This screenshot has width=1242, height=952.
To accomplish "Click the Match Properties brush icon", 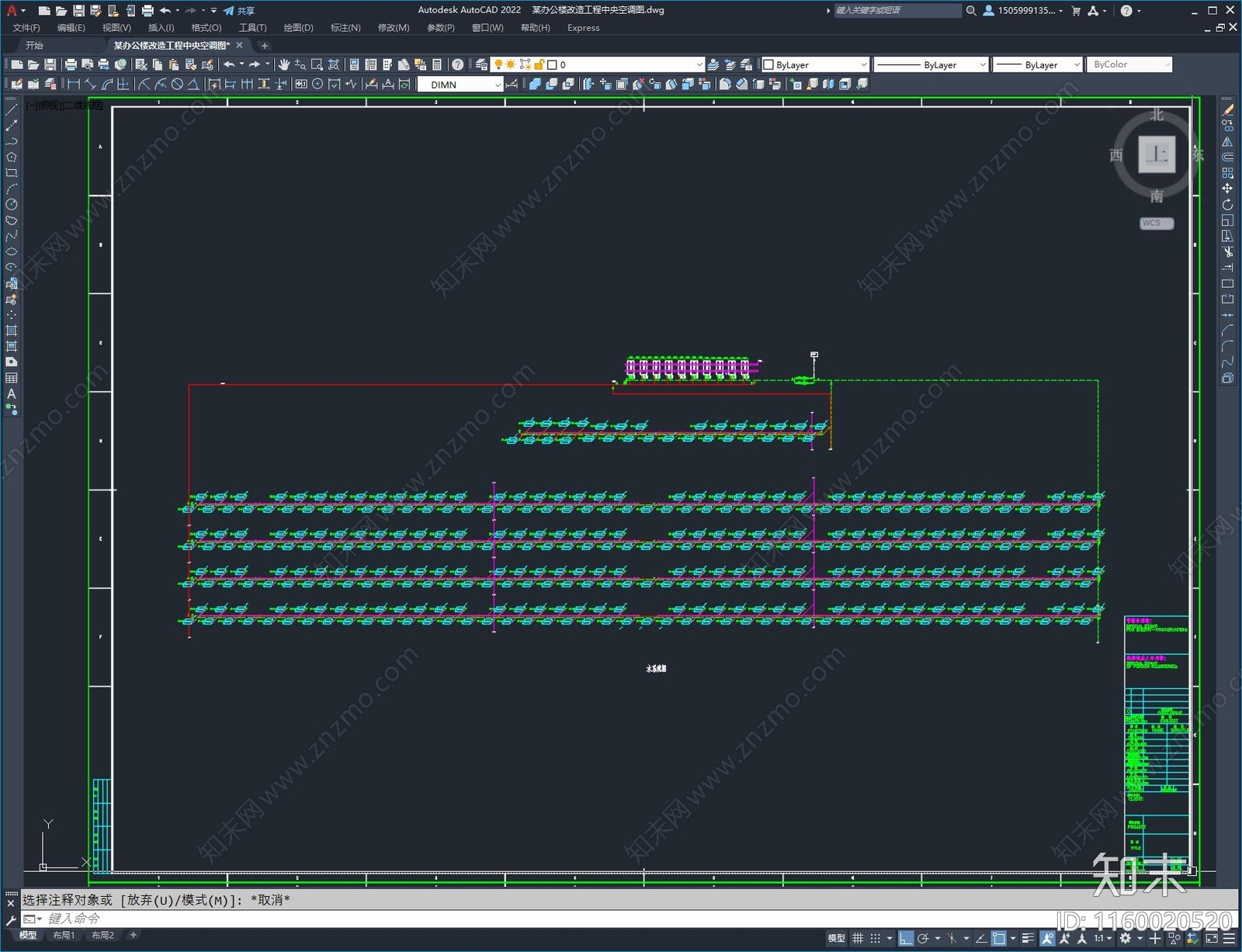I will click(x=207, y=64).
